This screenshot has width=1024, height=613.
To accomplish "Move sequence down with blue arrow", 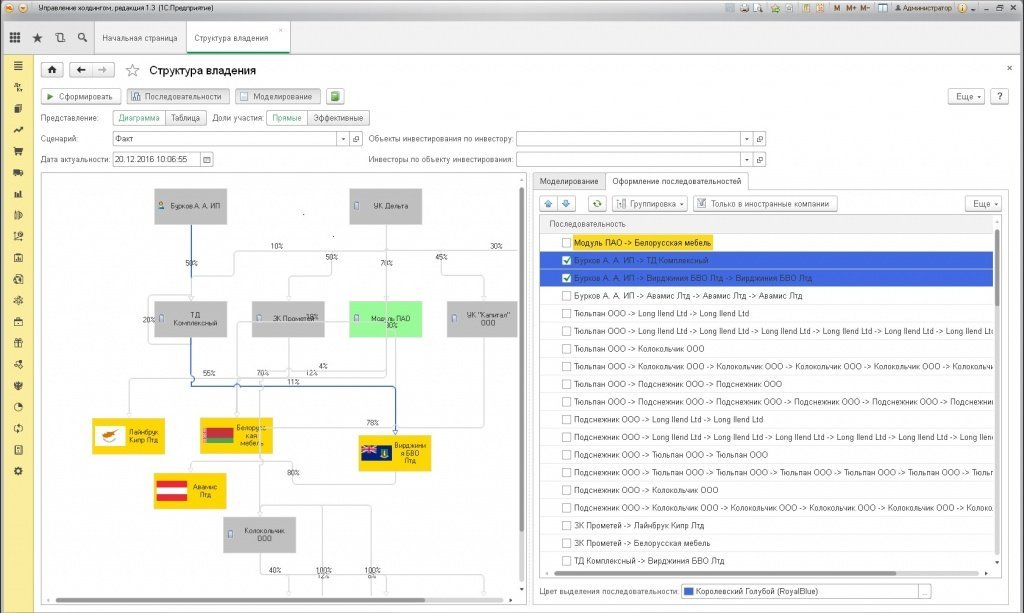I will click(566, 204).
